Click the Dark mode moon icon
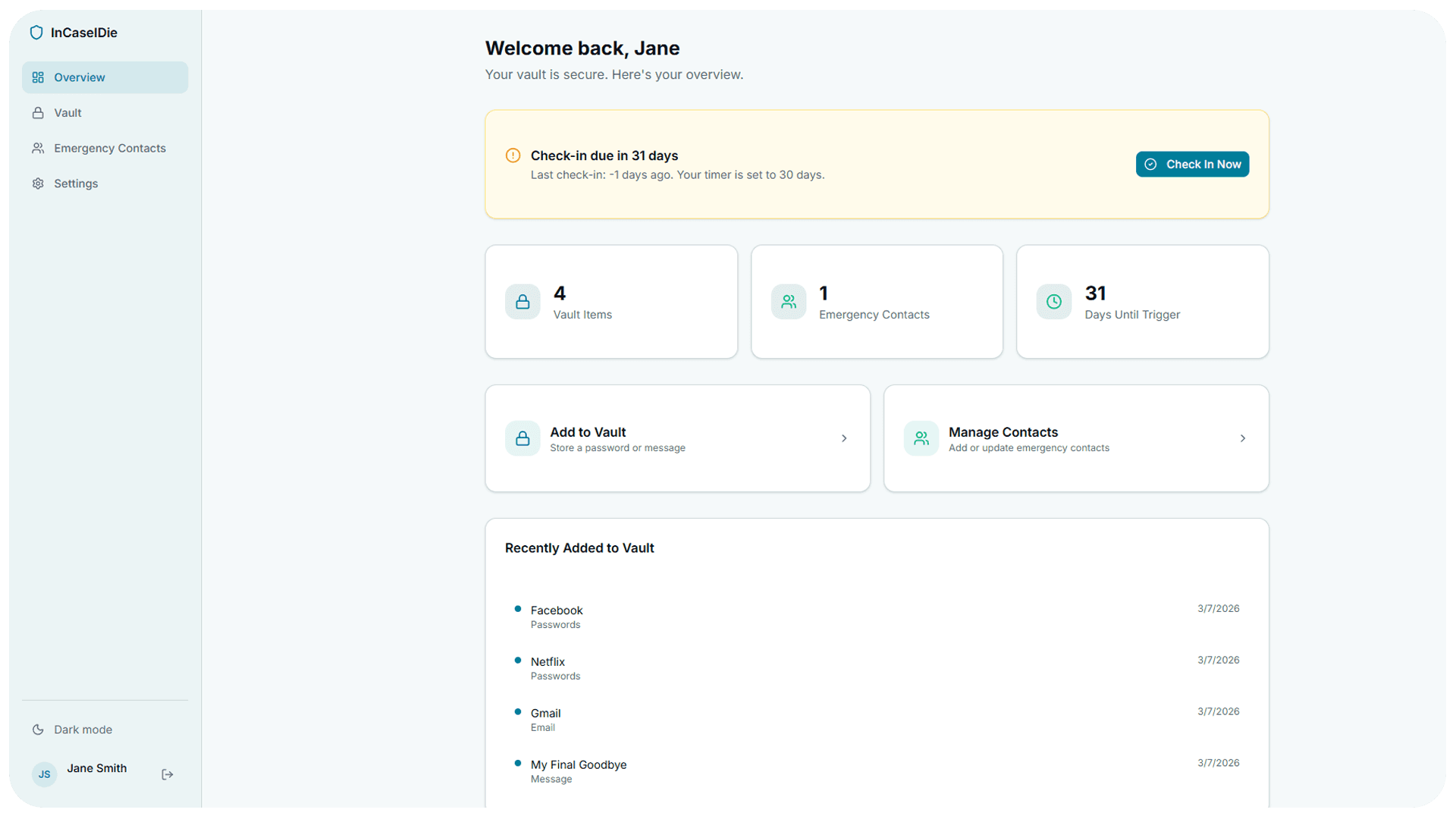Image resolution: width=1456 pixels, height=819 pixels. point(38,730)
